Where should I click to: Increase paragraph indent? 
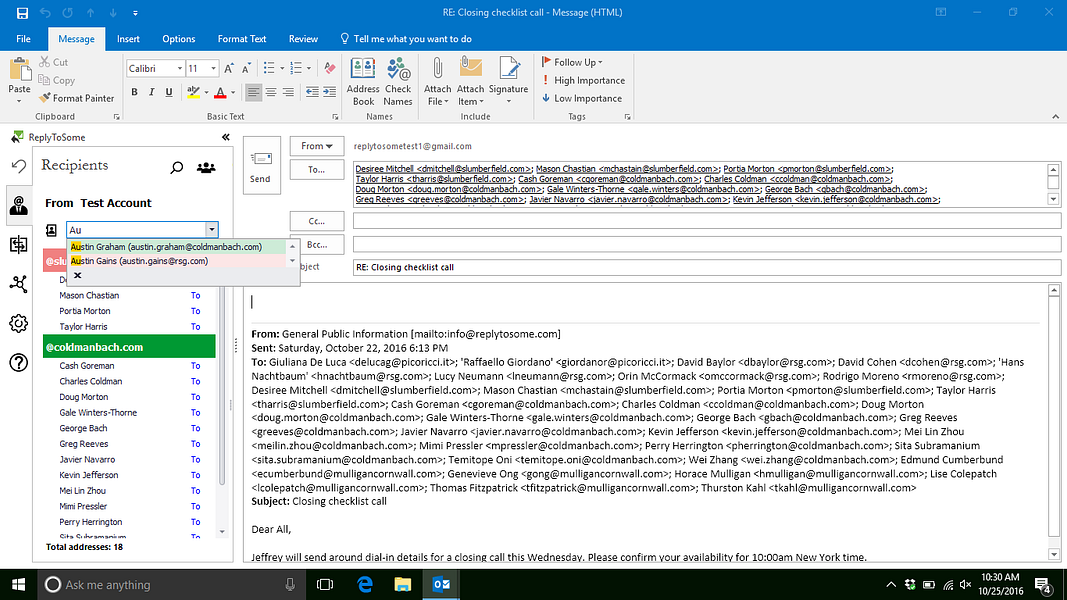tap(329, 92)
